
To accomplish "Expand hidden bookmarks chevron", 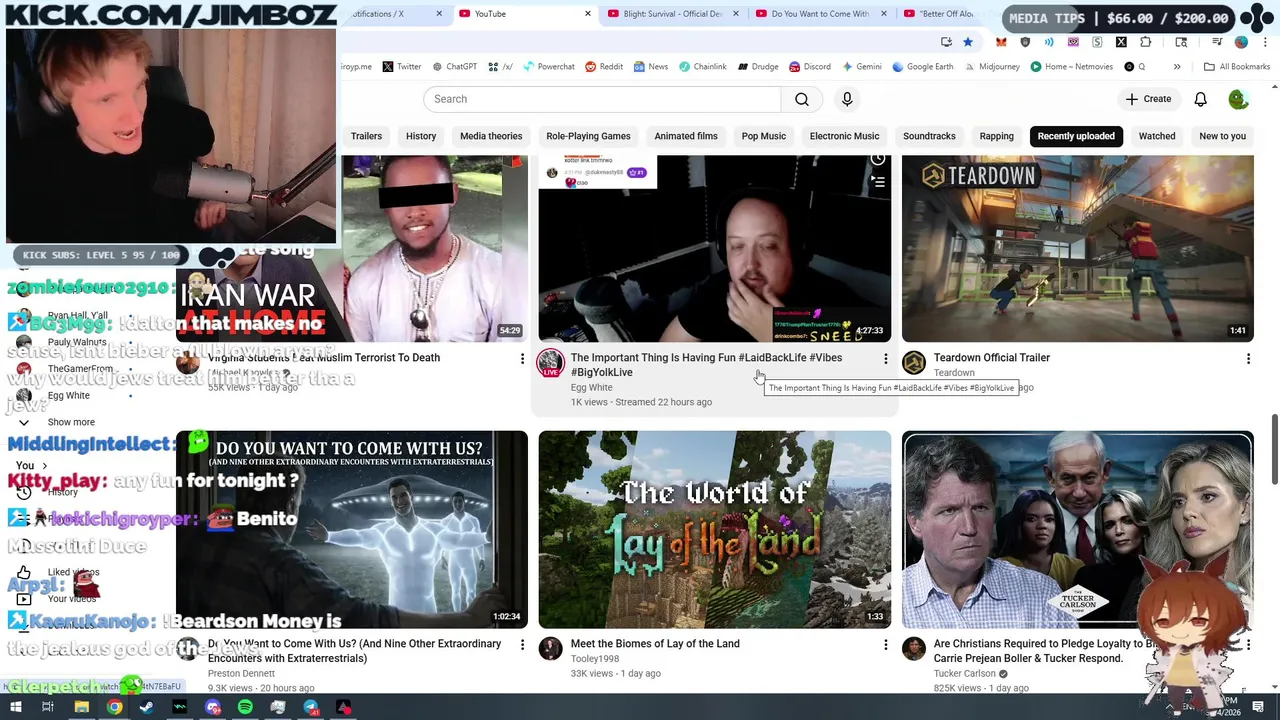I will (x=1177, y=67).
